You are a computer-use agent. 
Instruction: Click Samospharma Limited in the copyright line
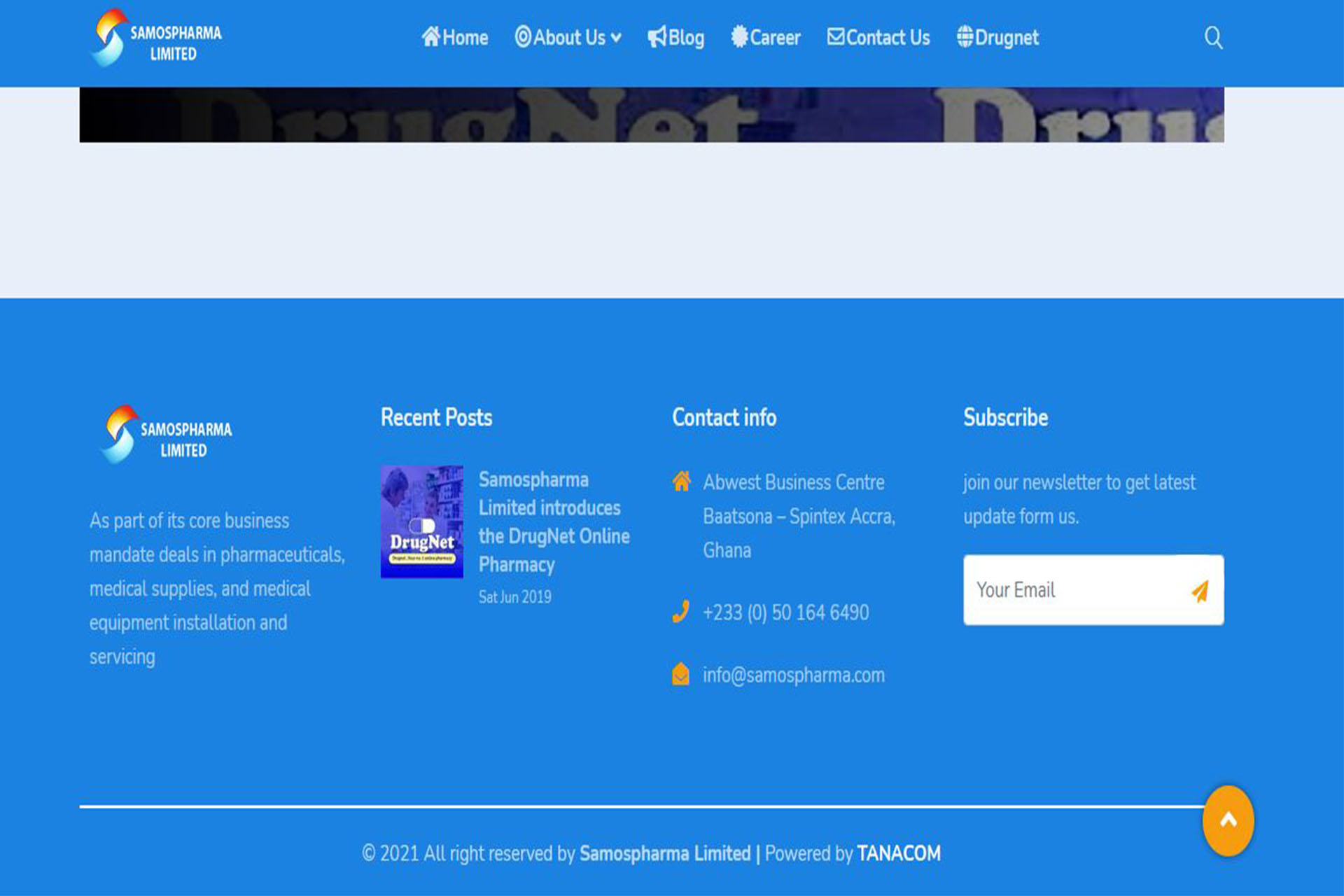(665, 853)
